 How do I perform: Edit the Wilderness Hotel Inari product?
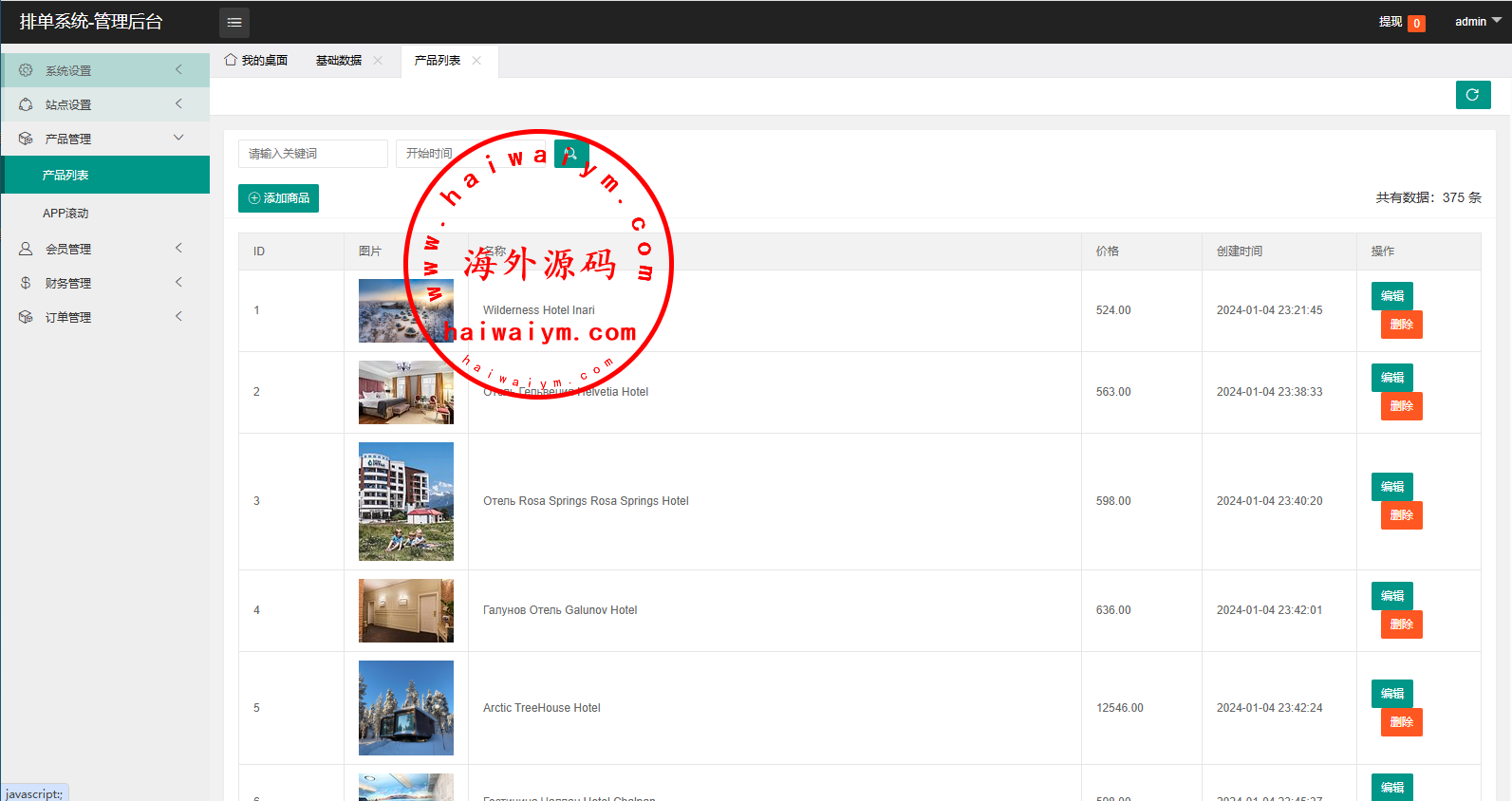pos(1392,296)
